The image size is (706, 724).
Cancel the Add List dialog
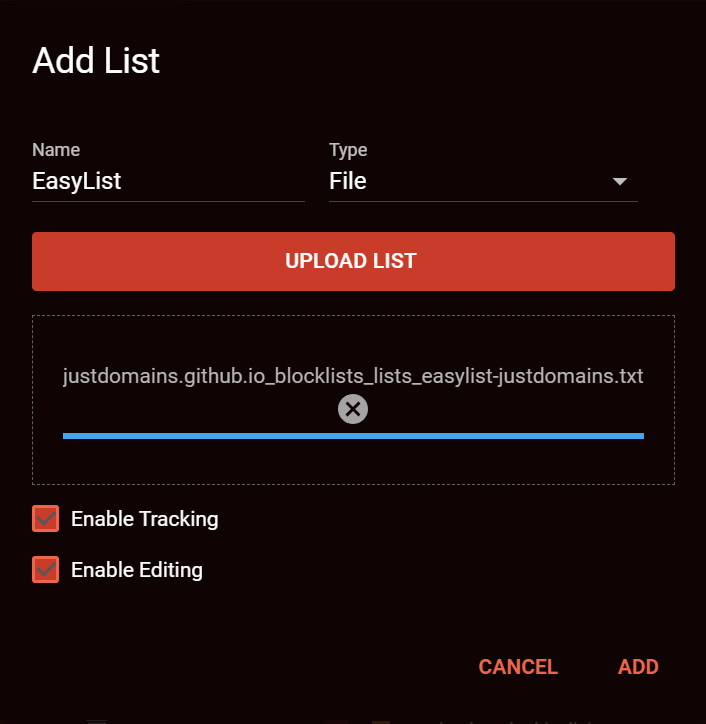click(518, 667)
